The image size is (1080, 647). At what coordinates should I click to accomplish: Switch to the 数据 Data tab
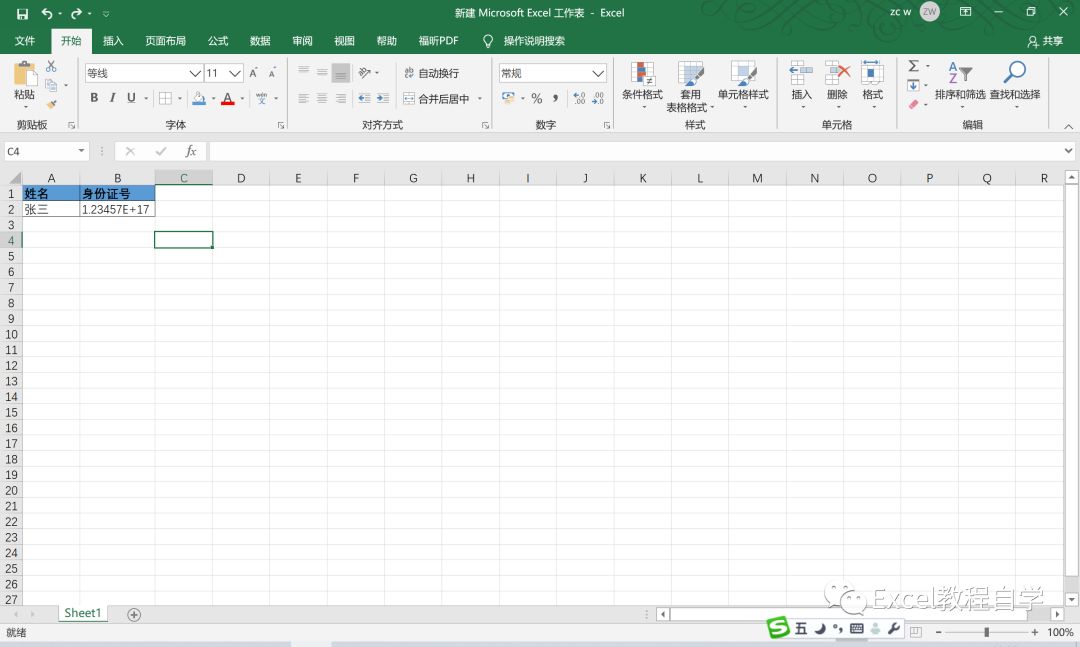[260, 41]
